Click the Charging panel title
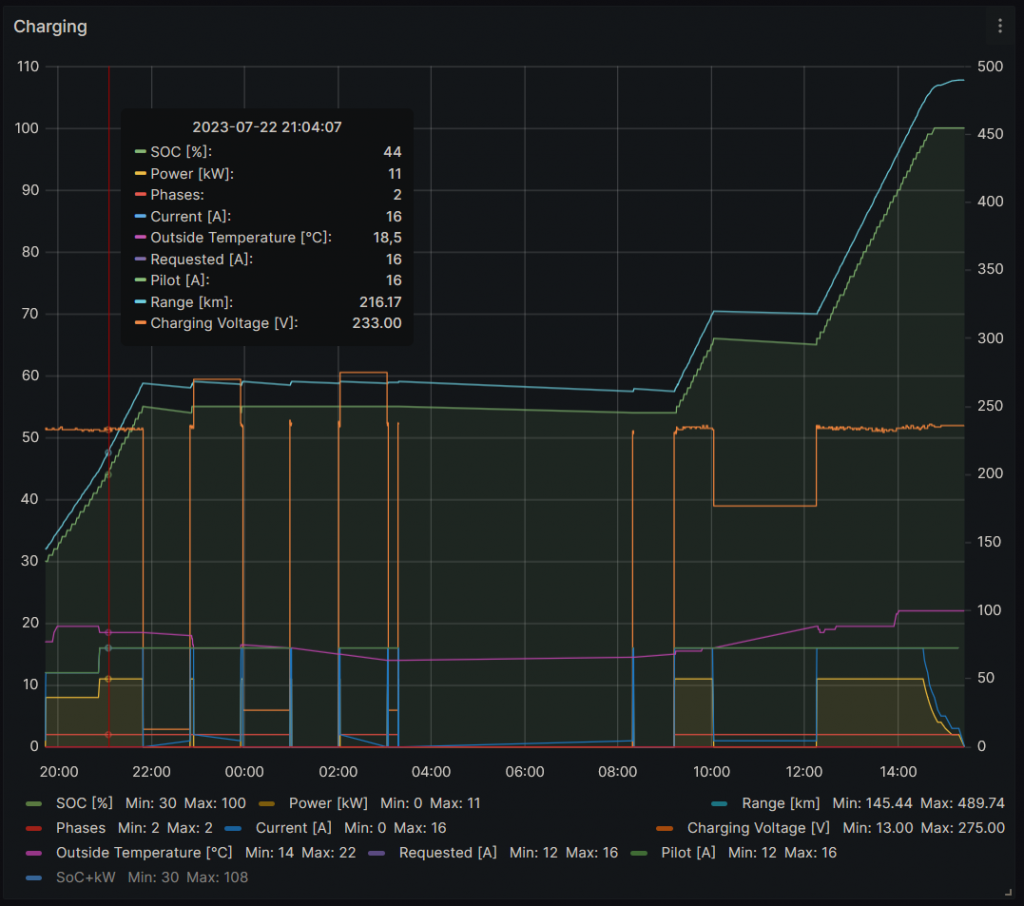 point(50,27)
